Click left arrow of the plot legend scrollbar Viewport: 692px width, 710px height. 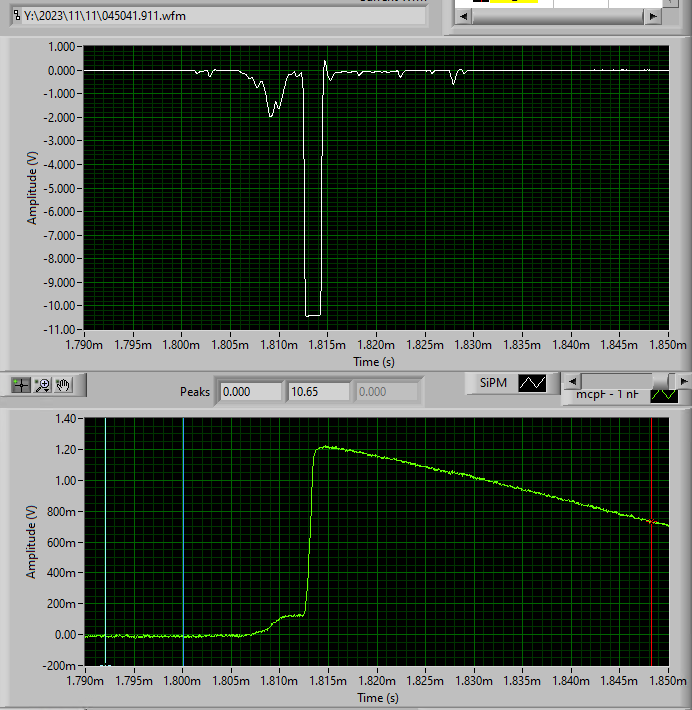[x=572, y=381]
